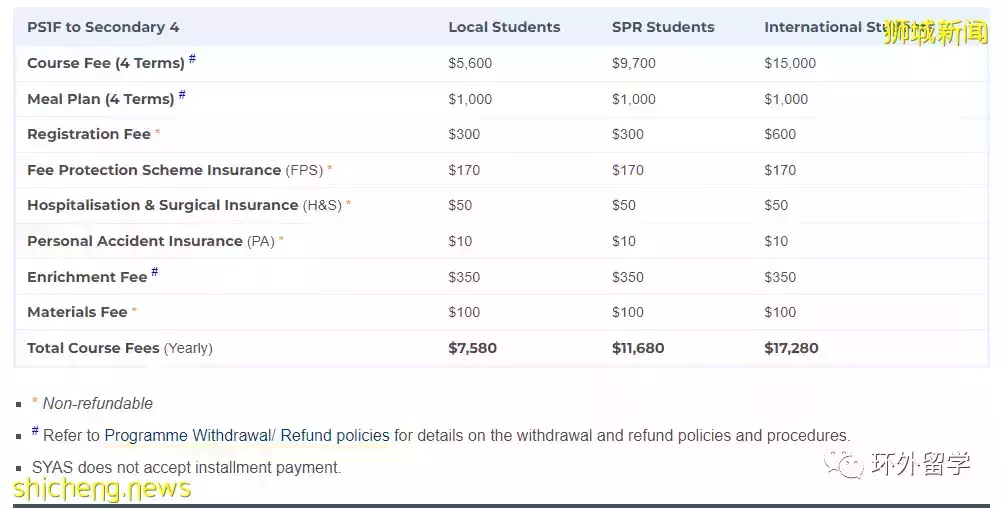Click the Hospitalisation & Surgical Insurance label
This screenshot has height=508, width=1003.
[163, 205]
